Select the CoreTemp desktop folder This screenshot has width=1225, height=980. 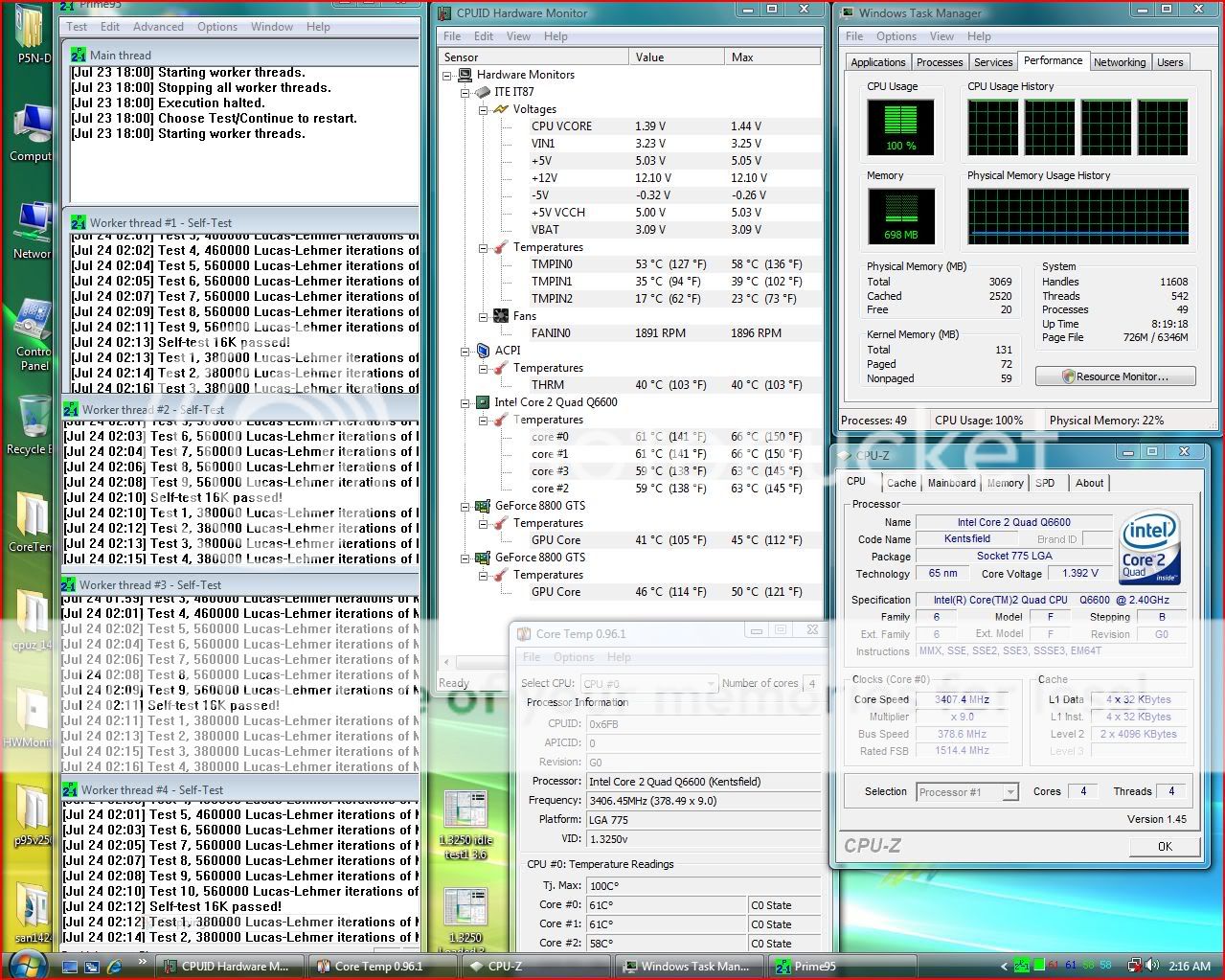pyautogui.click(x=32, y=523)
